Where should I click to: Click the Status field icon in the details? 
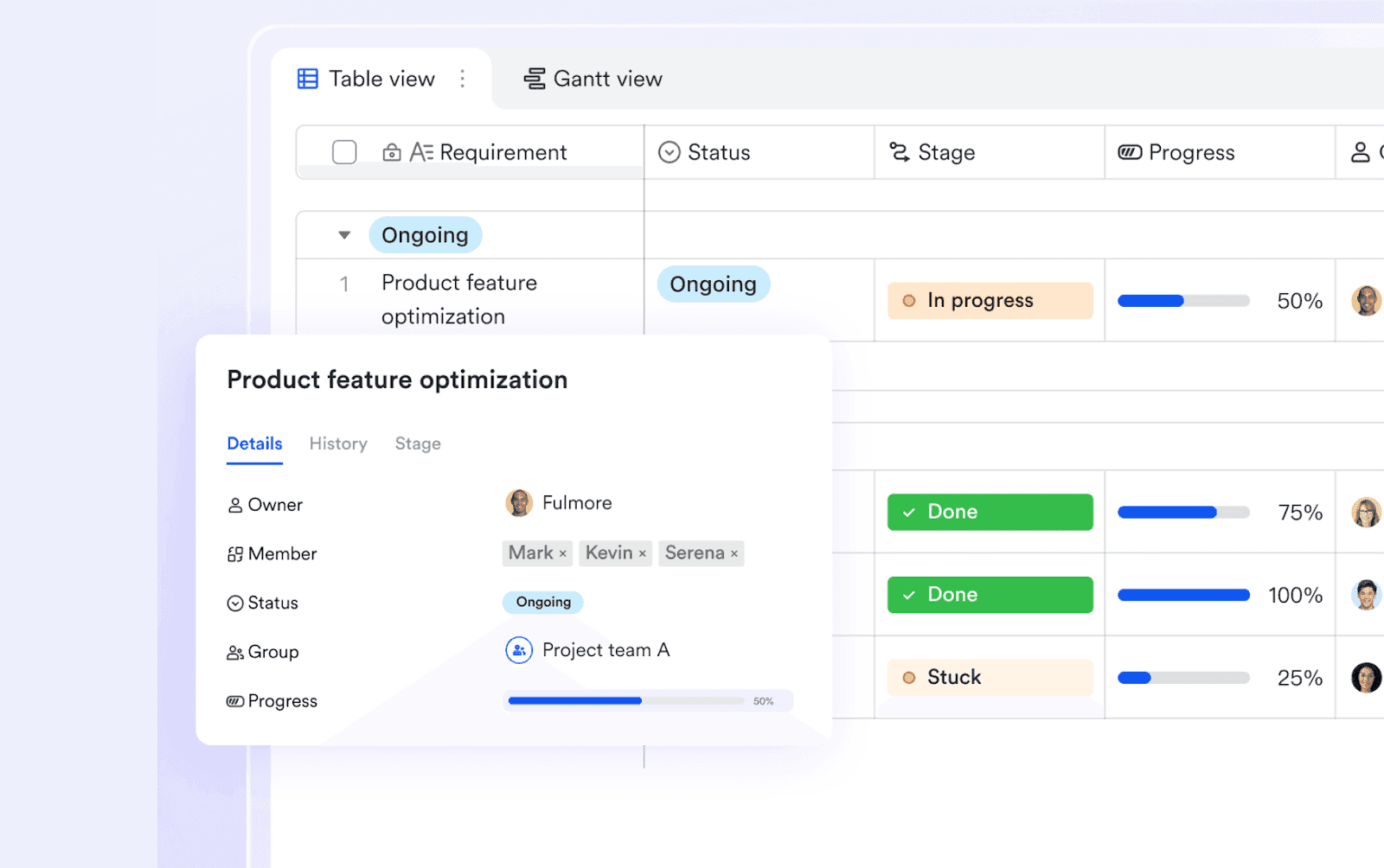coord(234,603)
